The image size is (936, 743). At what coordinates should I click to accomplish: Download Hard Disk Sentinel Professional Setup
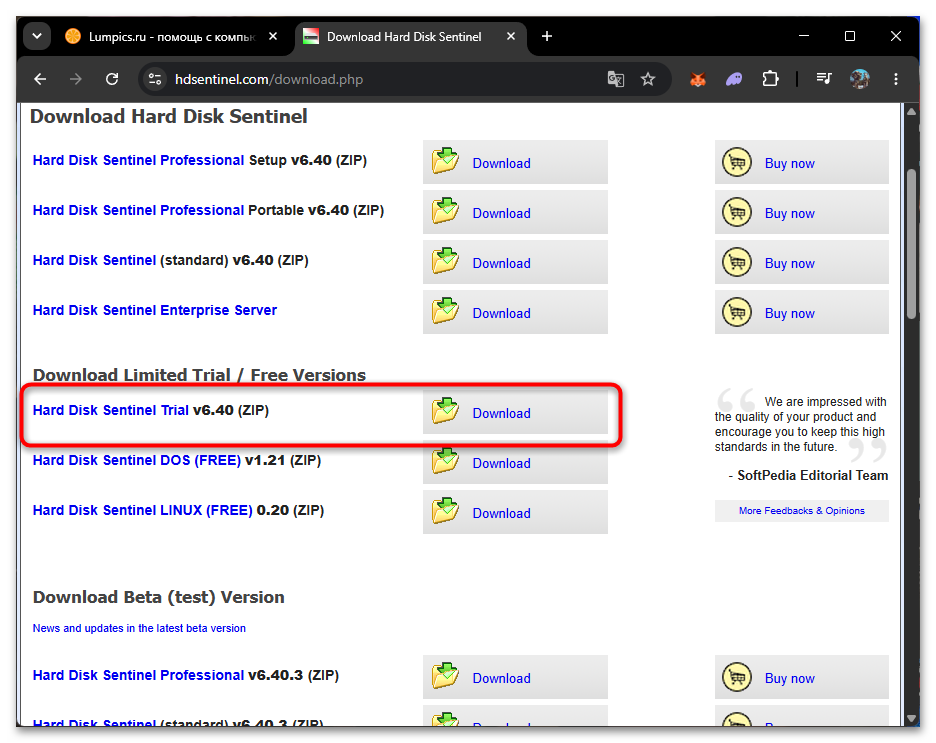tap(515, 162)
